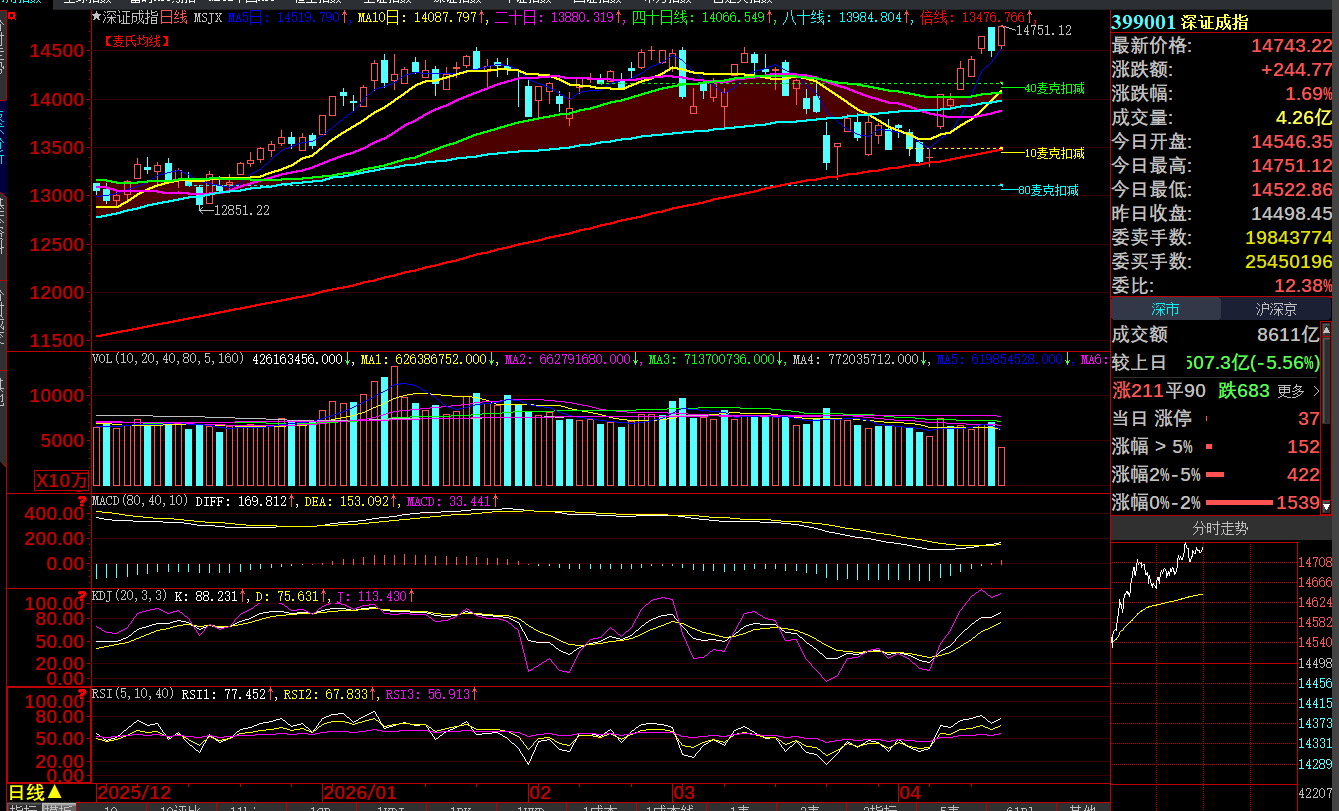Click the 10麦克扣减 marker label
Screen dimensions: 1339x811
point(1054,153)
